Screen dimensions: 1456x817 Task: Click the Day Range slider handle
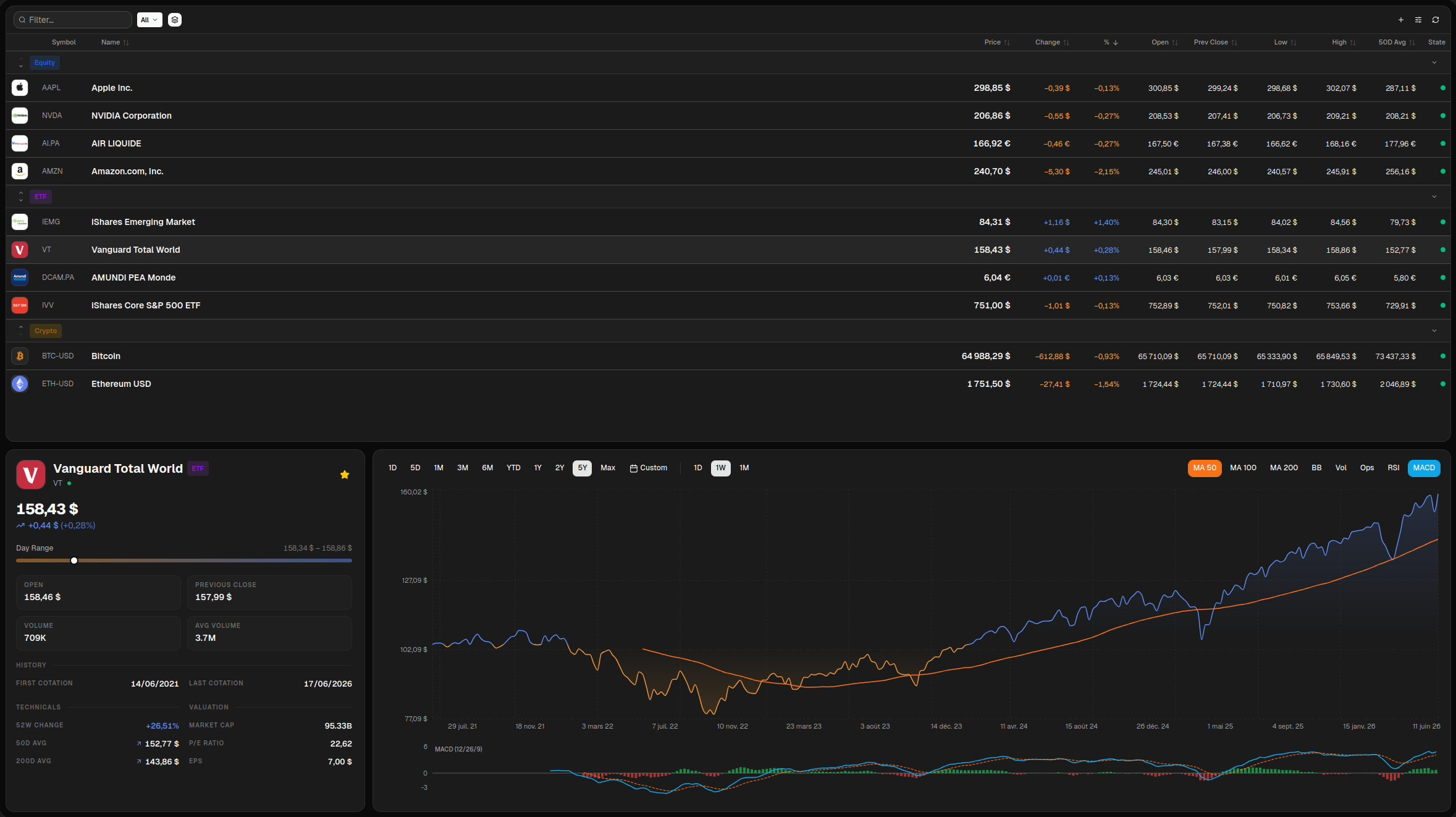[74, 561]
